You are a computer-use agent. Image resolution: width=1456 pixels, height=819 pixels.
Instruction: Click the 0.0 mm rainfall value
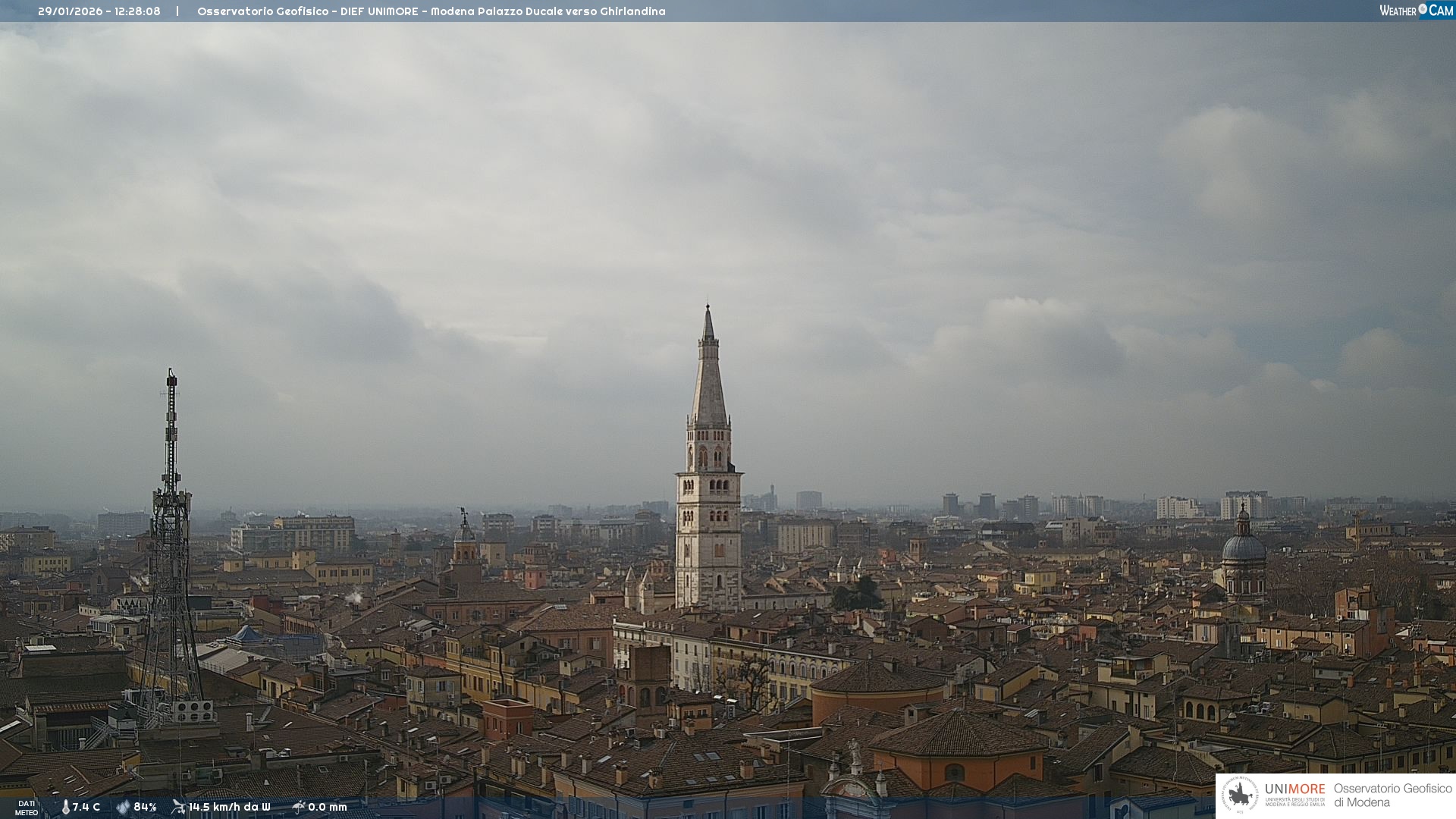pyautogui.click(x=327, y=807)
